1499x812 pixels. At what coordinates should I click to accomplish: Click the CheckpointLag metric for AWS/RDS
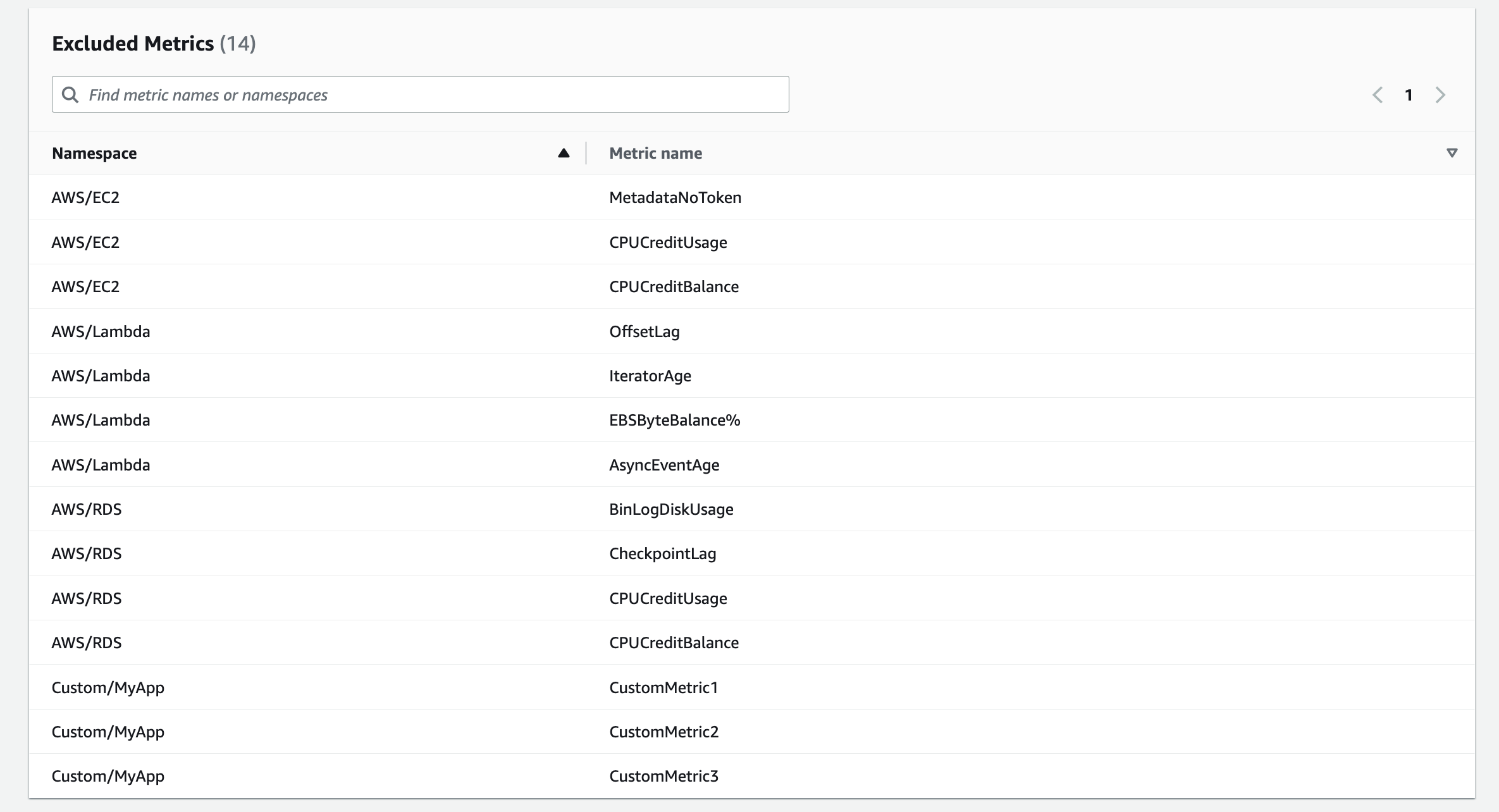[x=662, y=553]
